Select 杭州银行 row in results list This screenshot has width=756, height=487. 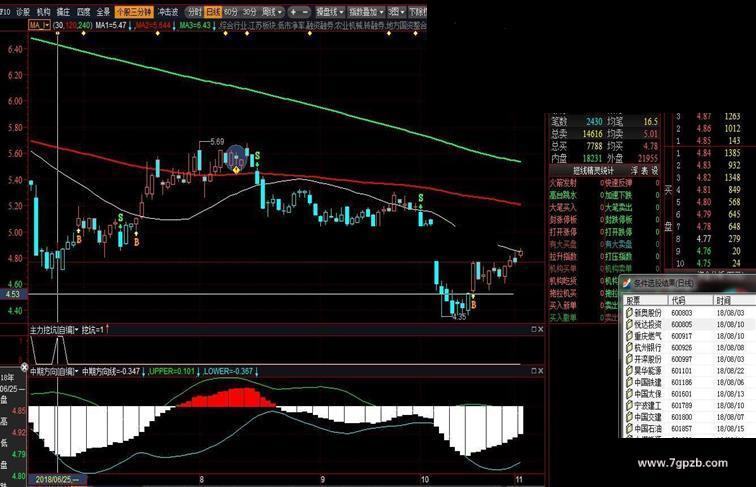[x=689, y=348]
